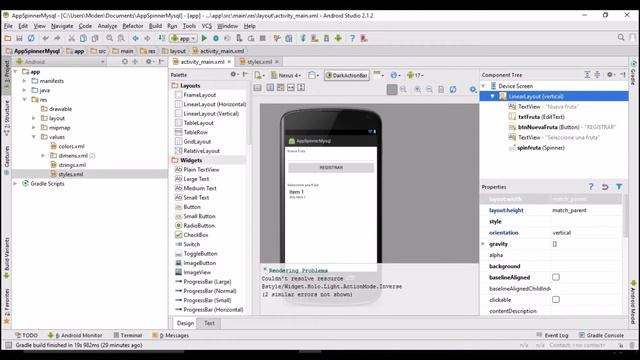Screen dimensions: 640x360
Task: Click the search everywhere magnifier icon
Action: (621, 38)
